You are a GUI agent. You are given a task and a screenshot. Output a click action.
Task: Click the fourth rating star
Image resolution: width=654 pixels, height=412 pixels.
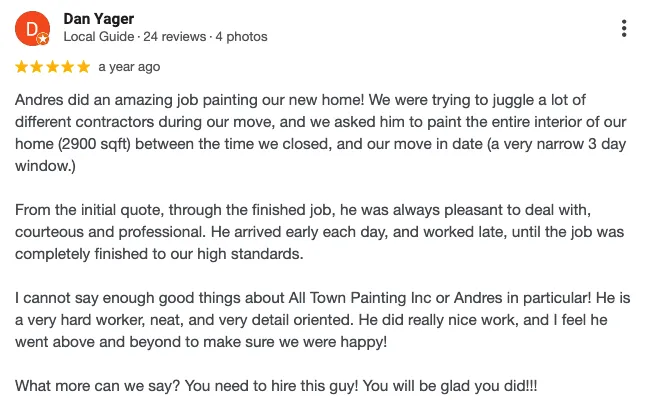[68, 67]
